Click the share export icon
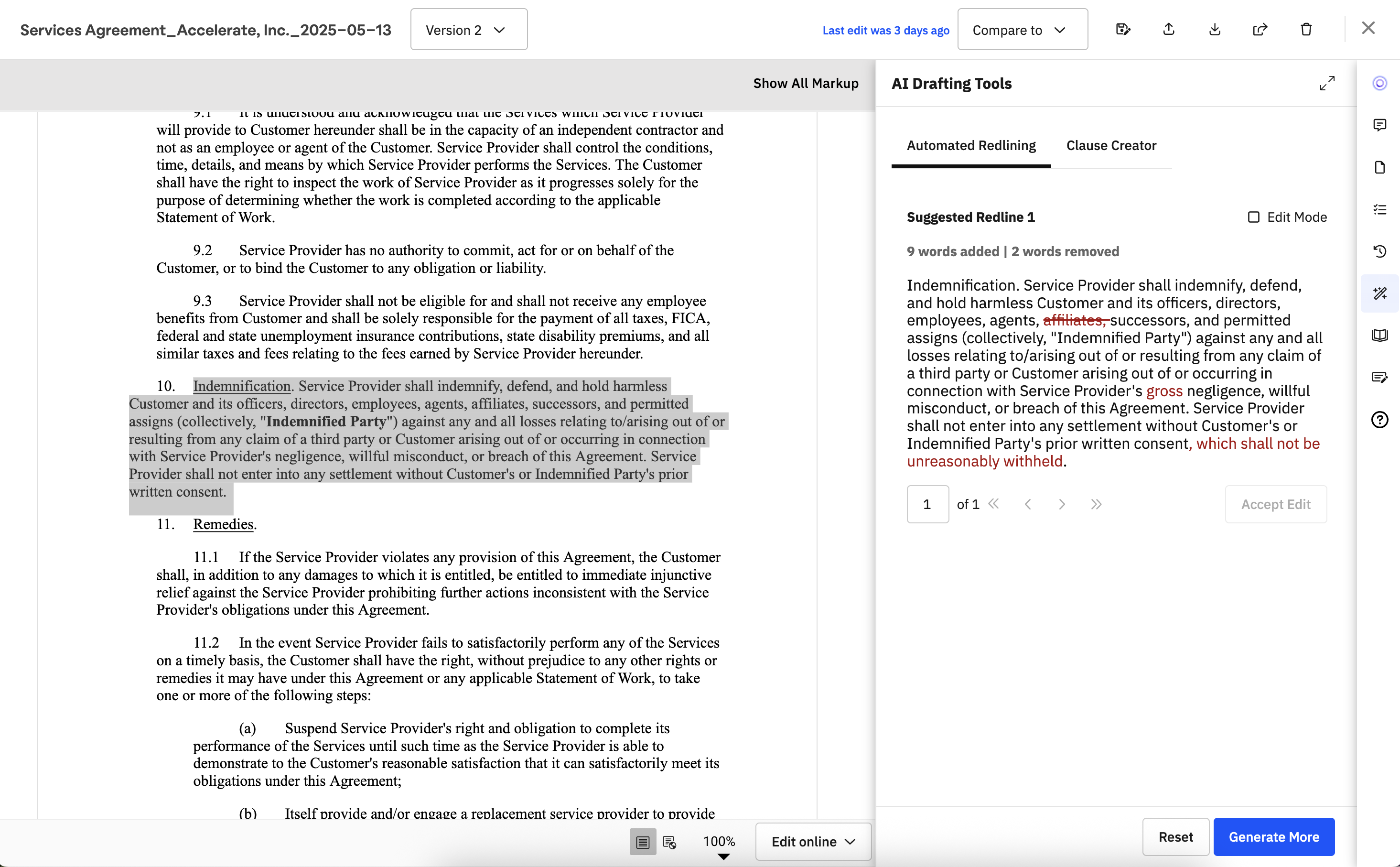This screenshot has width=1400, height=867. coord(1260,29)
